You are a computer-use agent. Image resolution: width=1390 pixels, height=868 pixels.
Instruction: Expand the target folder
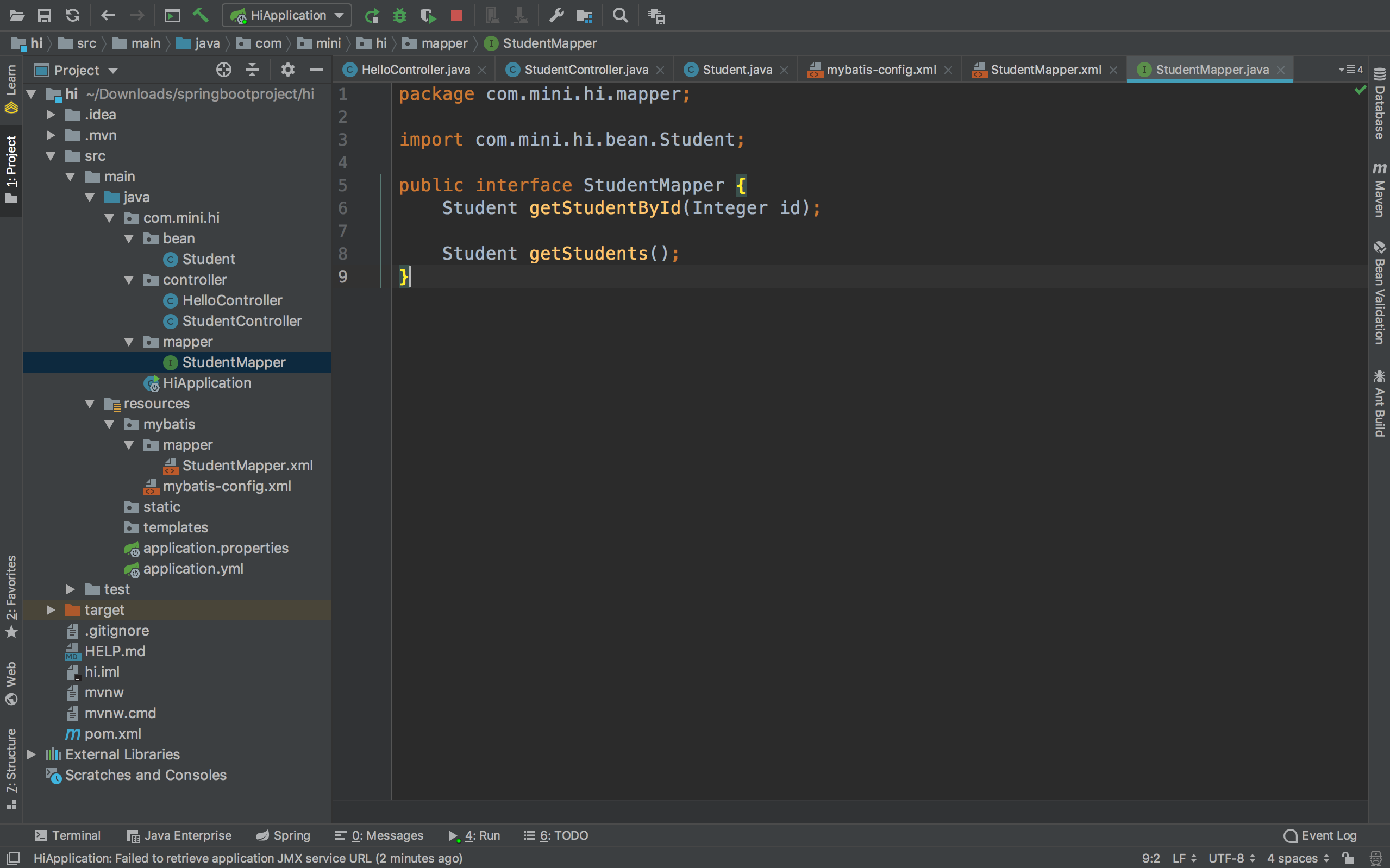point(51,609)
